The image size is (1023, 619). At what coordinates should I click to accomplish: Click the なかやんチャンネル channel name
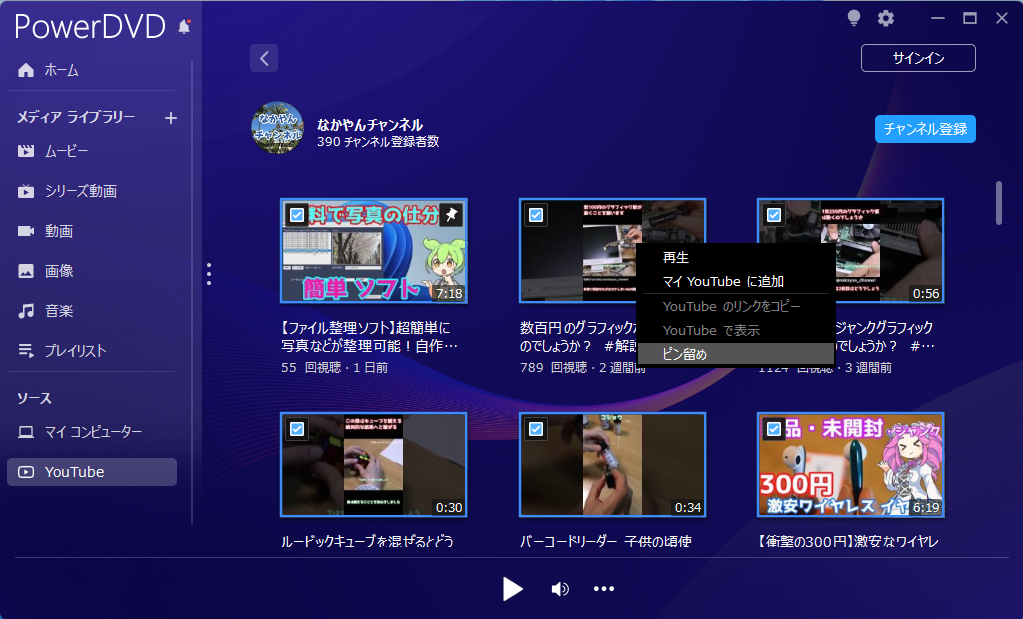370,125
